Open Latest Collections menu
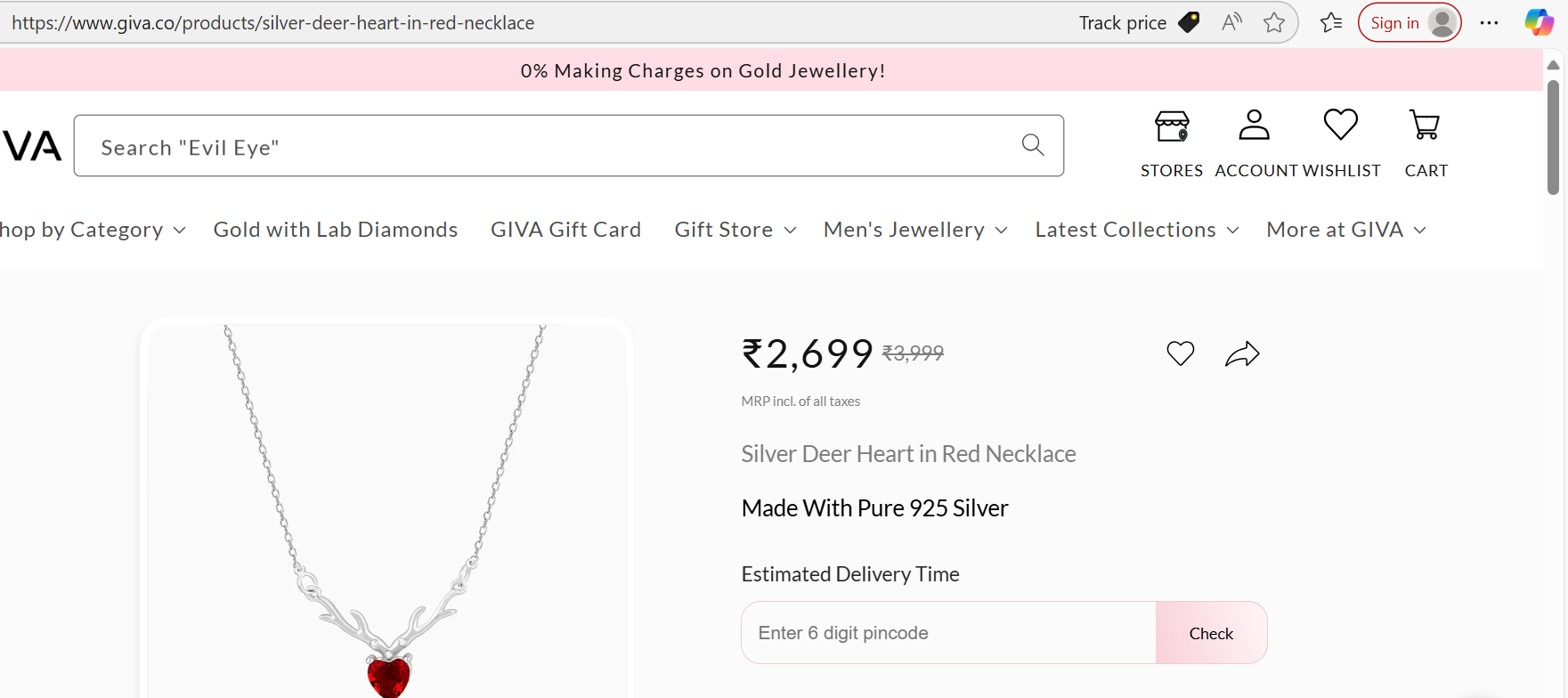Image resolution: width=1568 pixels, height=698 pixels. click(x=1136, y=230)
